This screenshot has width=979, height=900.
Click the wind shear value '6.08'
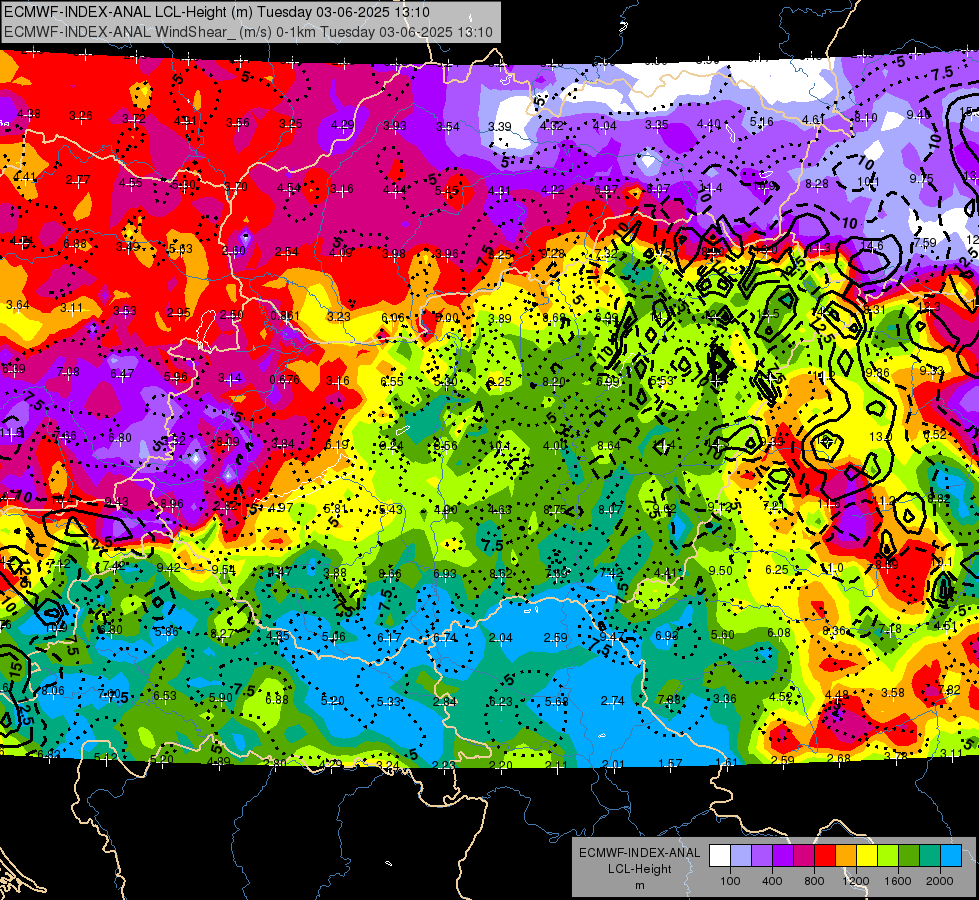[x=779, y=633]
